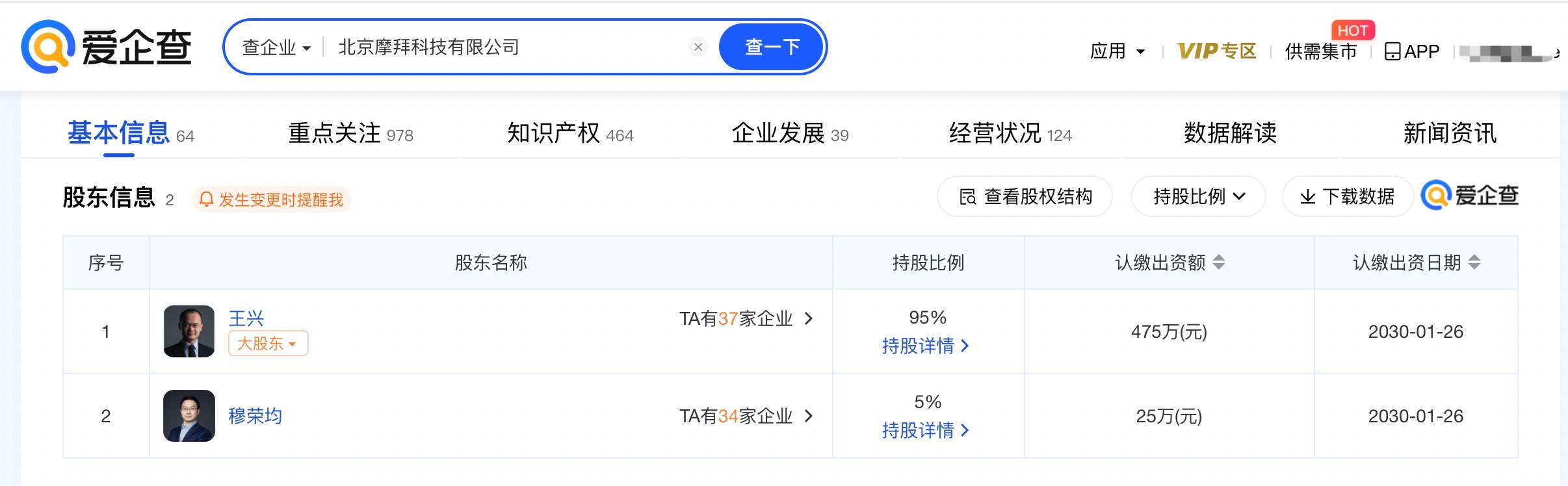The width and height of the screenshot is (1568, 486).
Task: Click the bell reminder 发生变更时提醒我
Action: (272, 199)
